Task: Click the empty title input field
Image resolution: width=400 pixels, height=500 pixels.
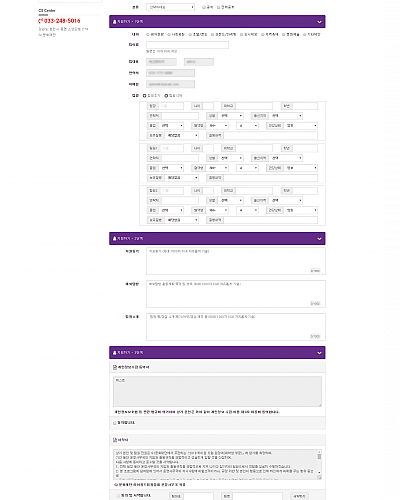Action: (187, 45)
